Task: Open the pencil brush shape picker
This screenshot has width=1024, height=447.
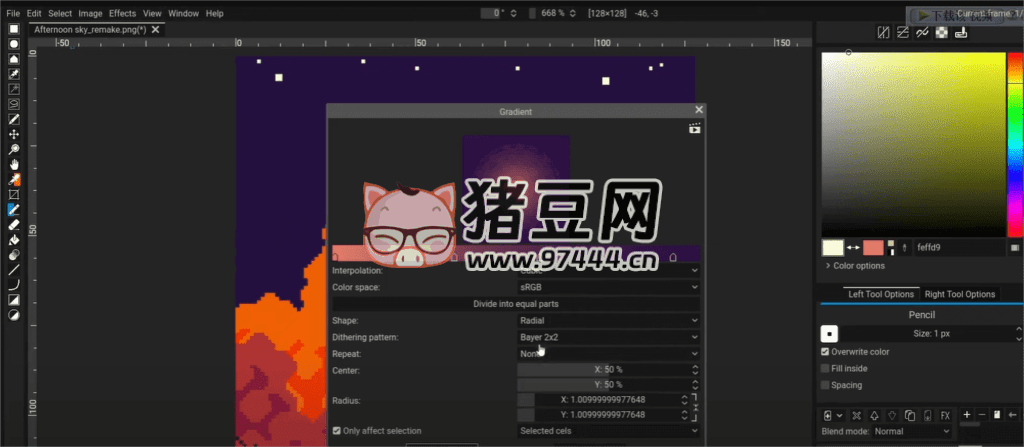Action: 829,334
